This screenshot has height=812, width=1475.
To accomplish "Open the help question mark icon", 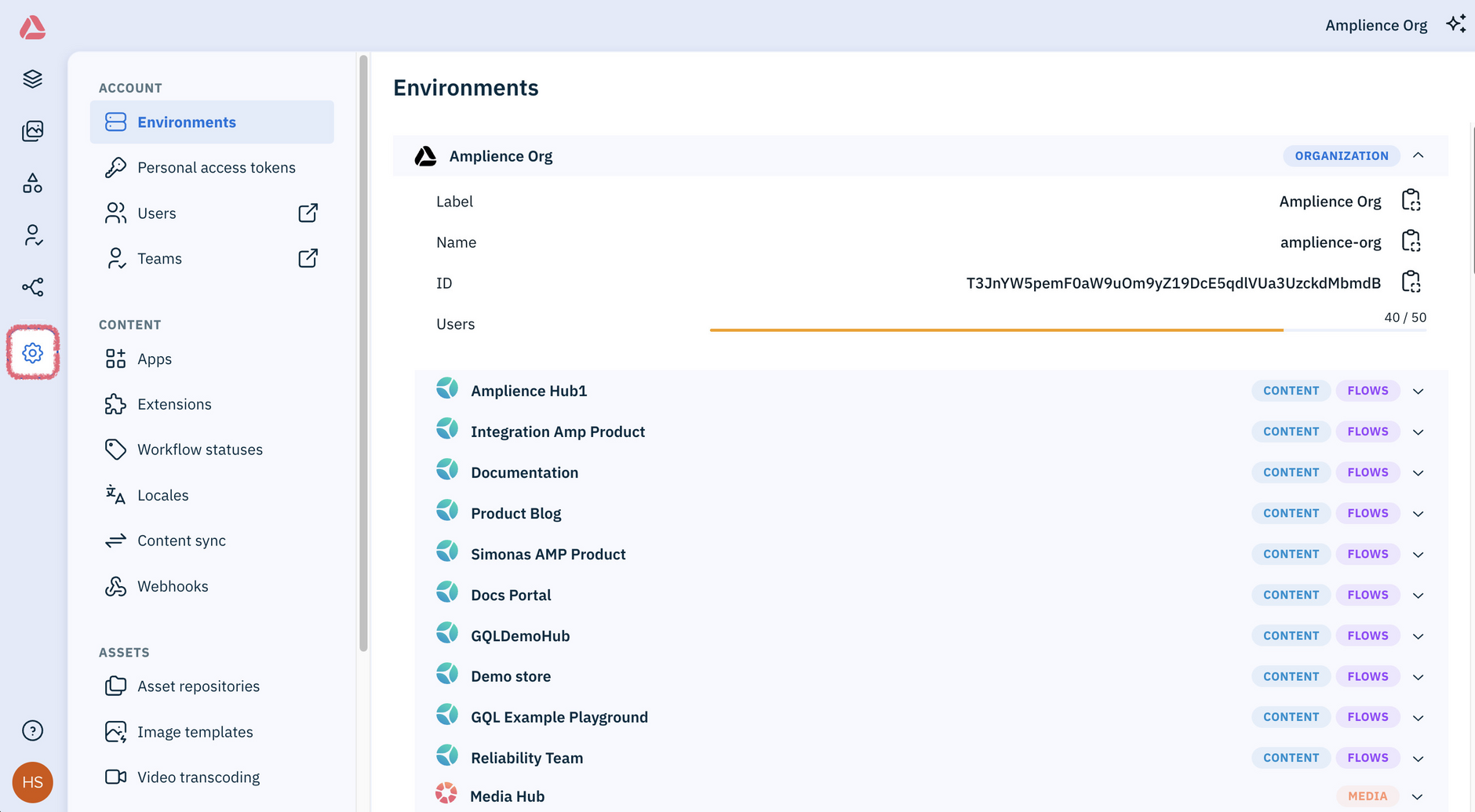I will (x=32, y=730).
